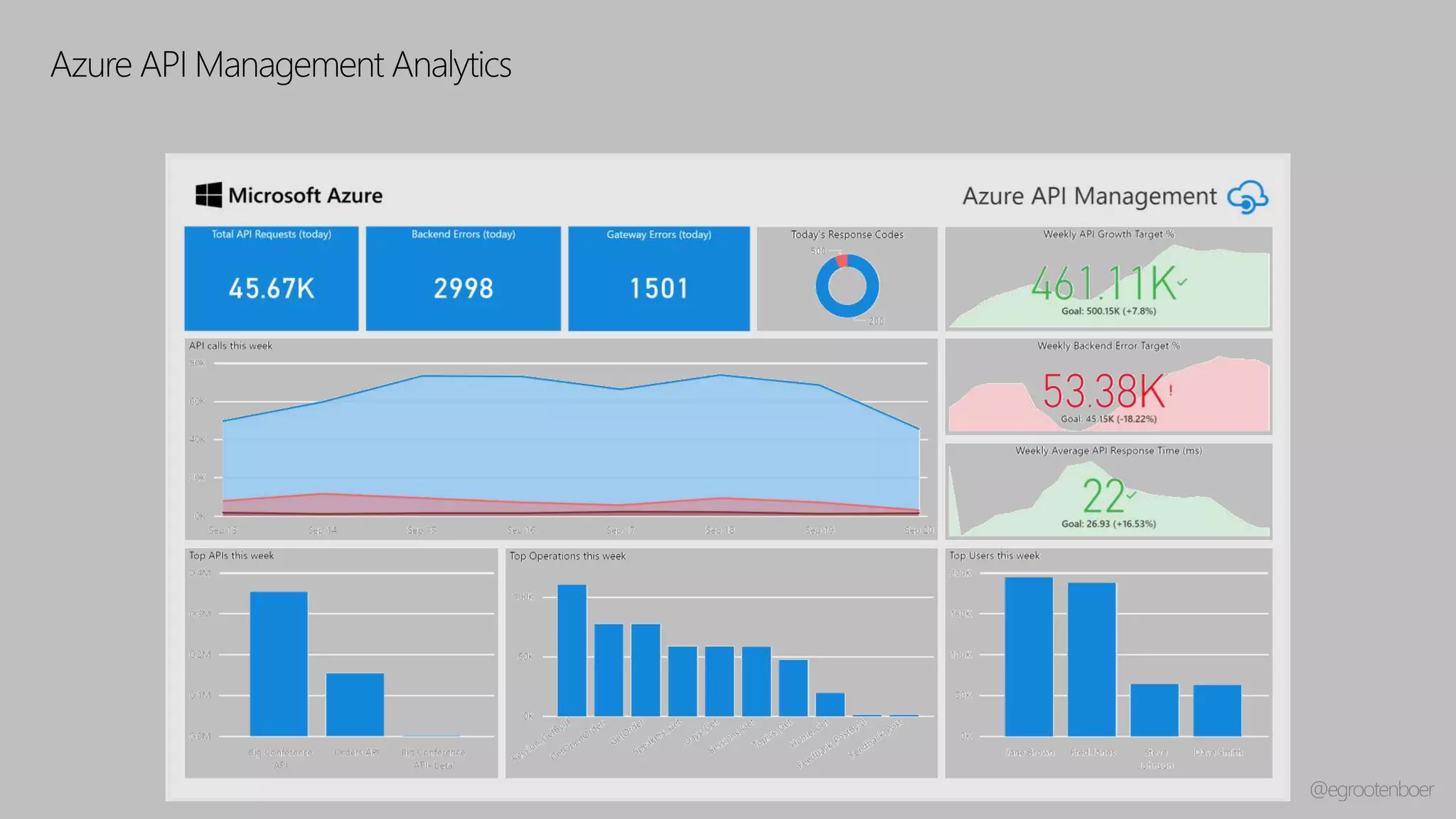Select Jane Brown's bar in Top Users

pos(1028,655)
